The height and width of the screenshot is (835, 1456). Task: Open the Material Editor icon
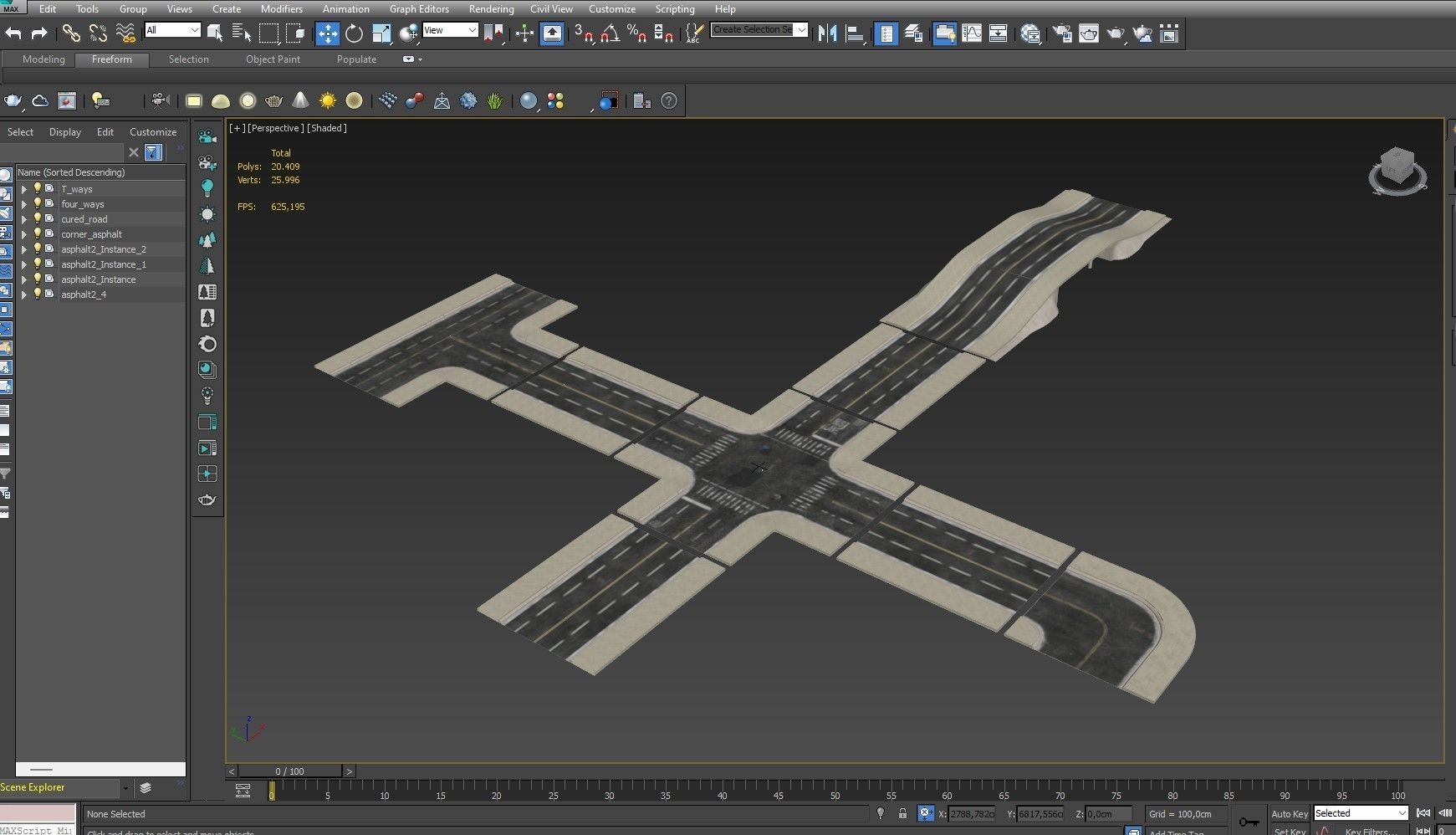[1030, 33]
